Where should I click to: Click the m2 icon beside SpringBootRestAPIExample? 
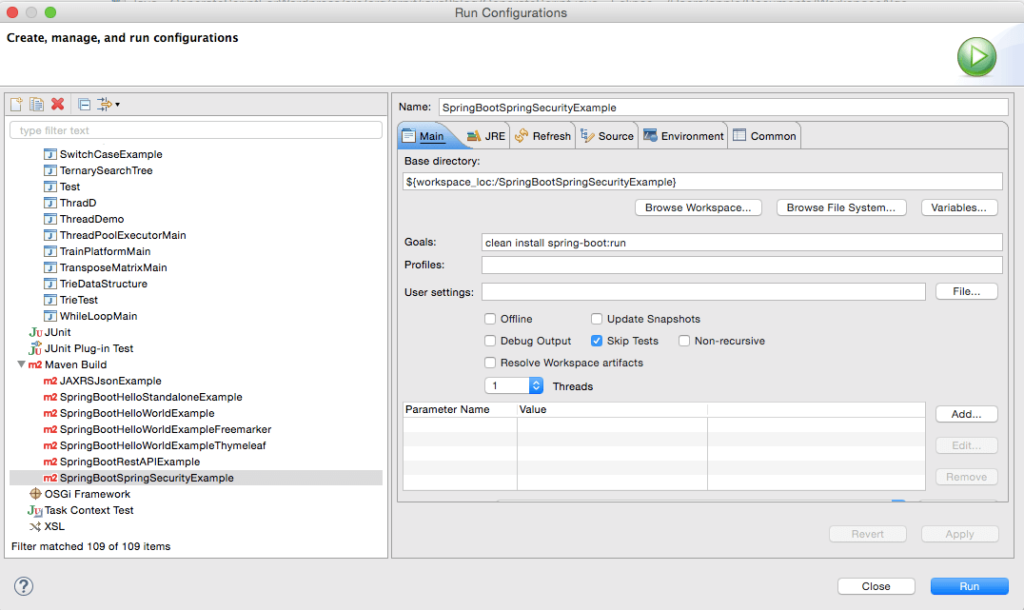[x=49, y=462]
